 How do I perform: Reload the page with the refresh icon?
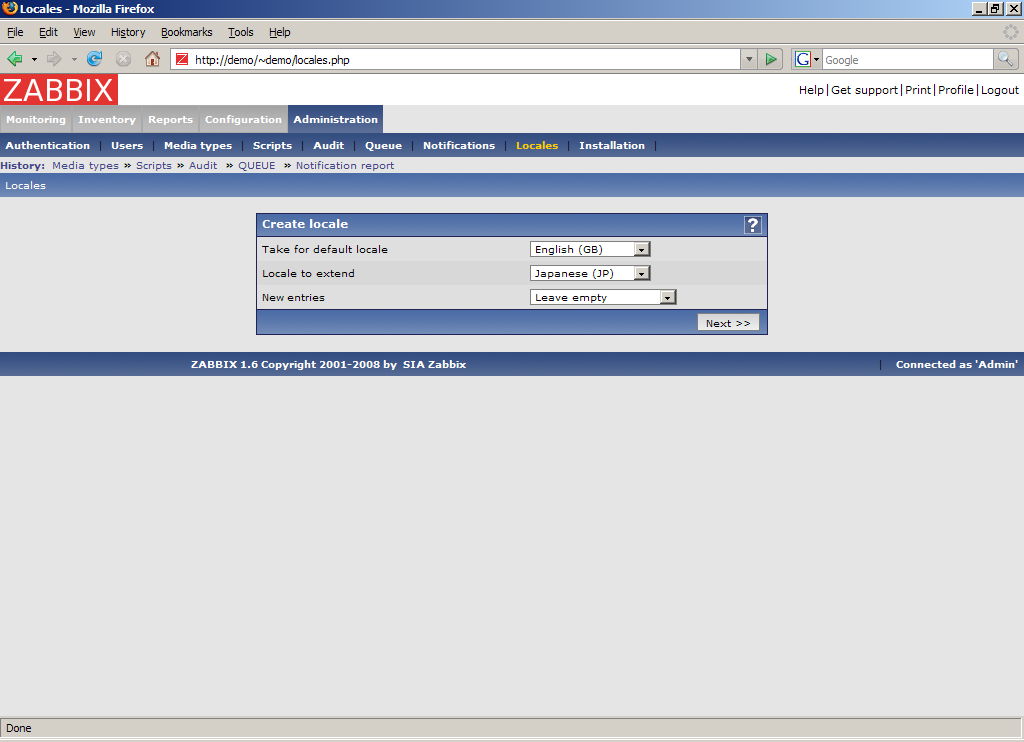(x=95, y=59)
